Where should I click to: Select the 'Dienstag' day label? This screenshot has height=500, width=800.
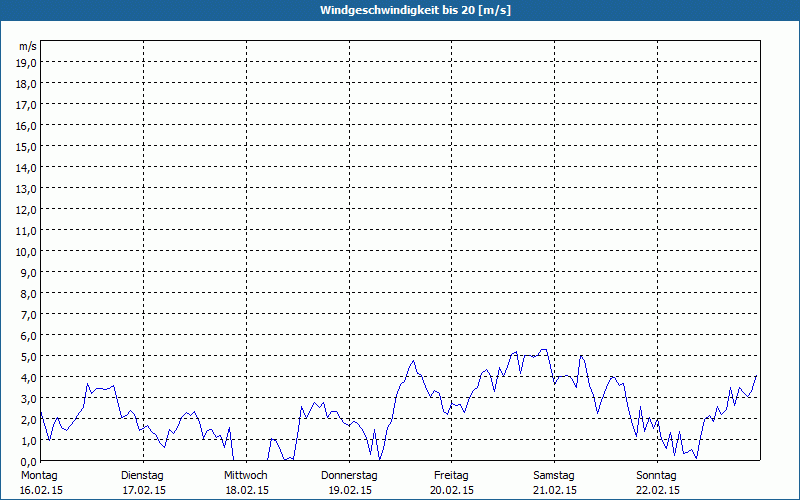click(142, 476)
